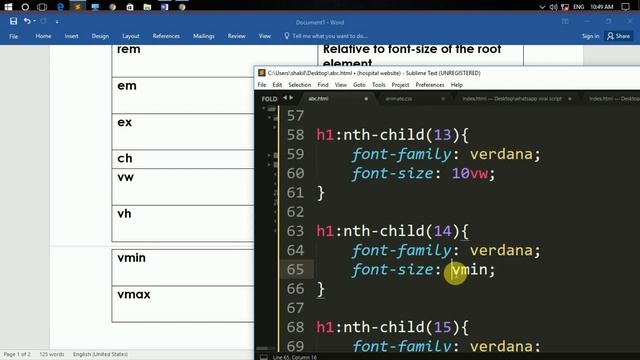Click the vmin text on line 65
Image resolution: width=640 pixels, height=360 pixels.
(x=469, y=270)
